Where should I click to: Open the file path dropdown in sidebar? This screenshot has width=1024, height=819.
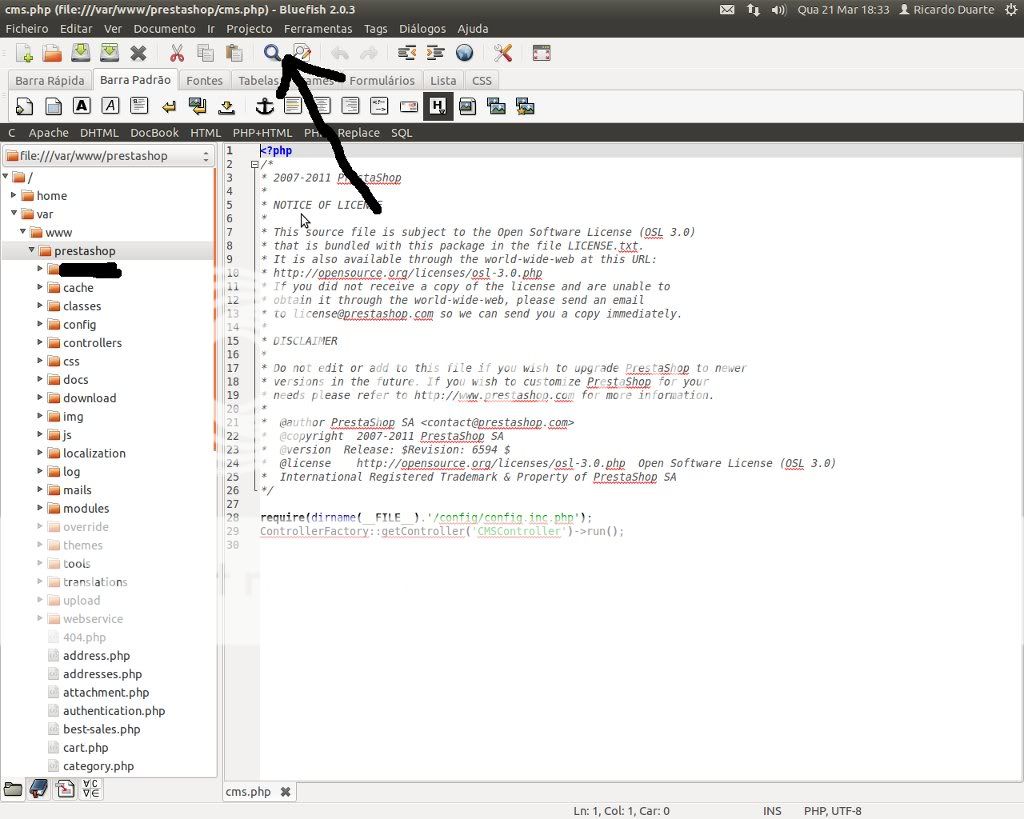[x=206, y=156]
